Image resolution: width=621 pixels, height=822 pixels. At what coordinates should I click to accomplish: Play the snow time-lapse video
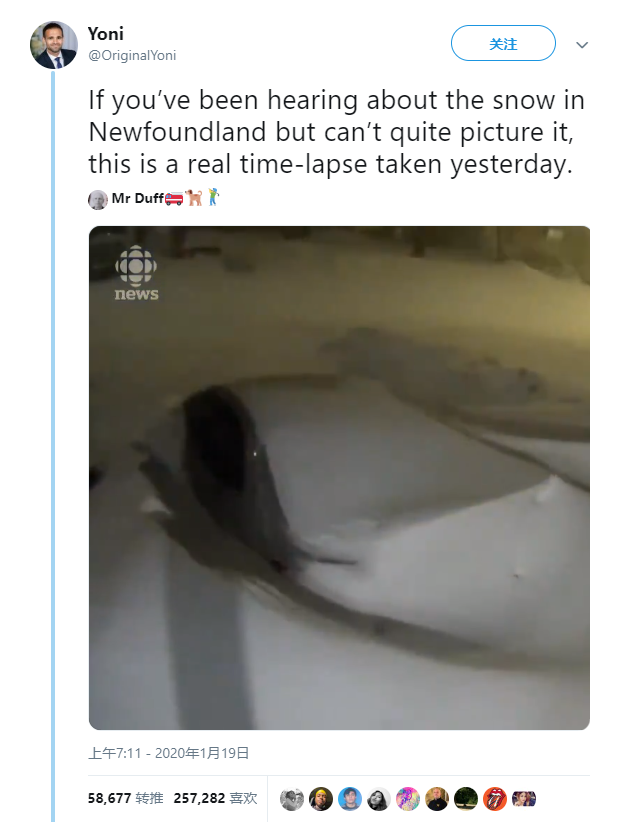pos(339,478)
